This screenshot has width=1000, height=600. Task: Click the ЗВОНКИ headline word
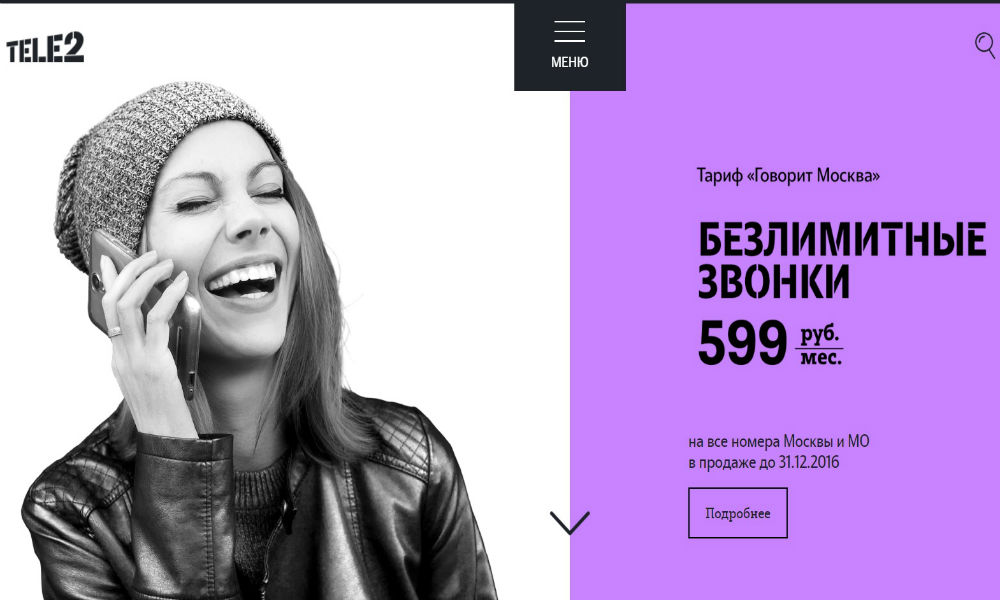(774, 281)
